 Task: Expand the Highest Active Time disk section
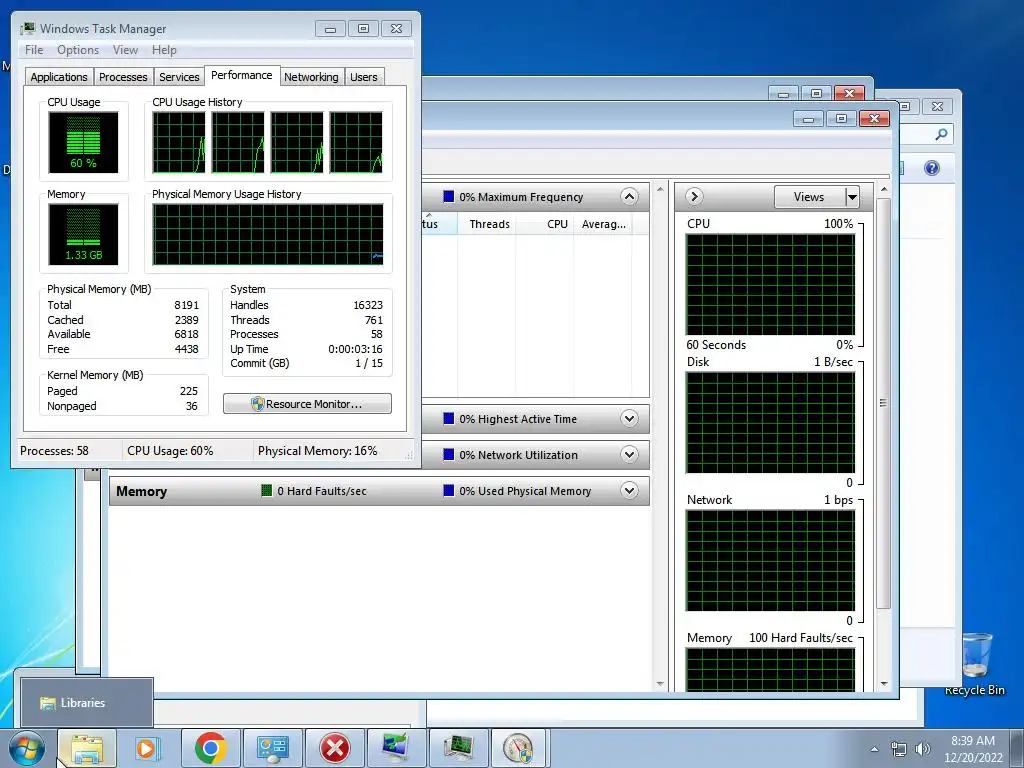point(629,419)
